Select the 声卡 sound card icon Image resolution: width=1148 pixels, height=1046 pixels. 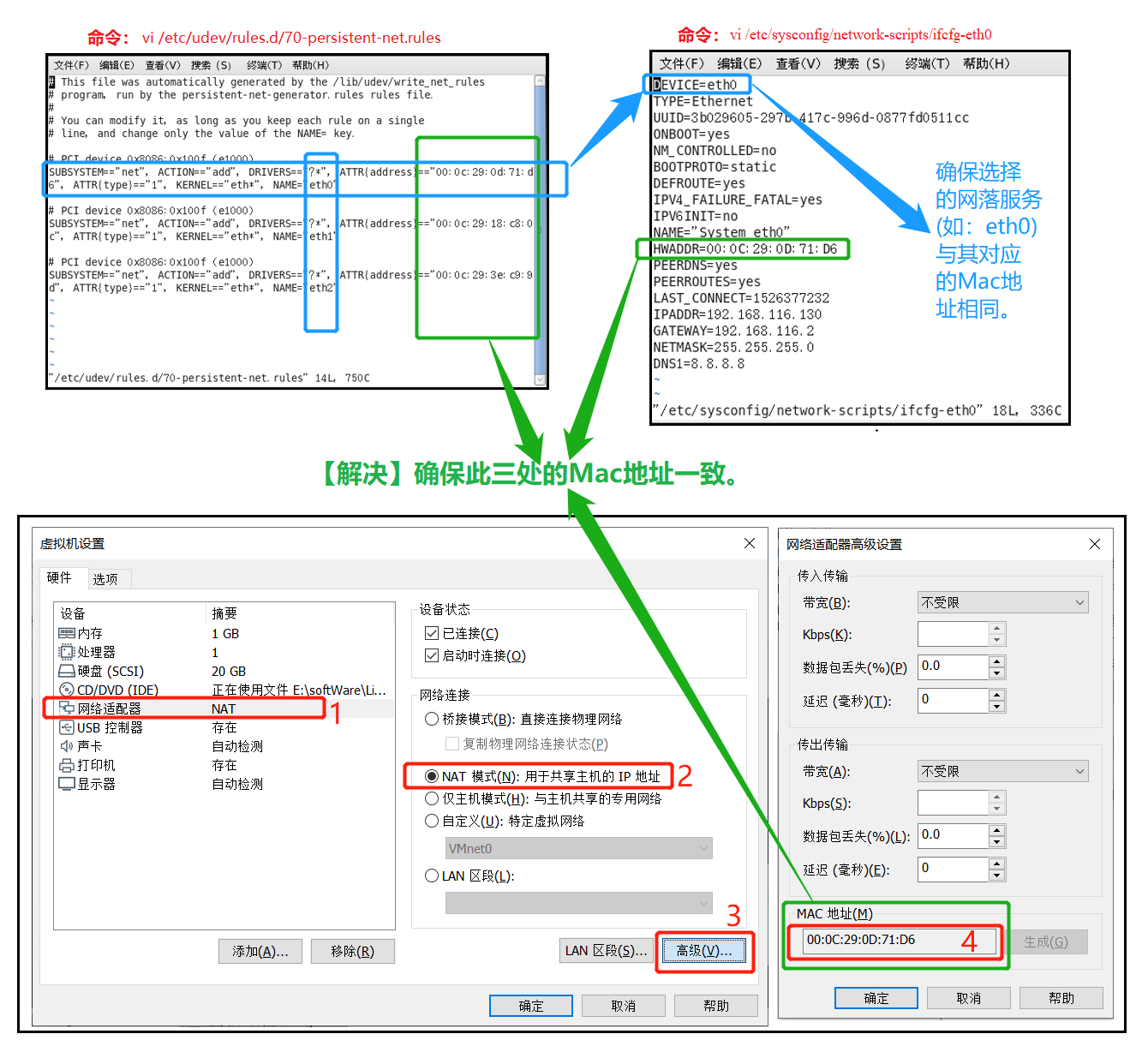coord(68,745)
